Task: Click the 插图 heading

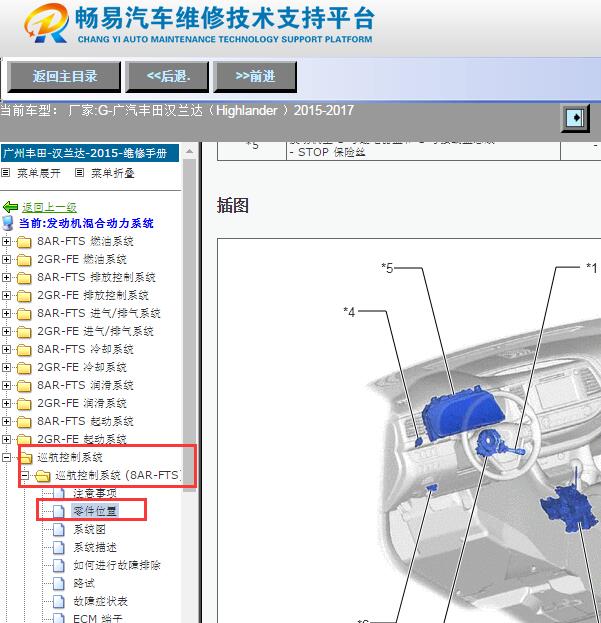Action: click(233, 205)
